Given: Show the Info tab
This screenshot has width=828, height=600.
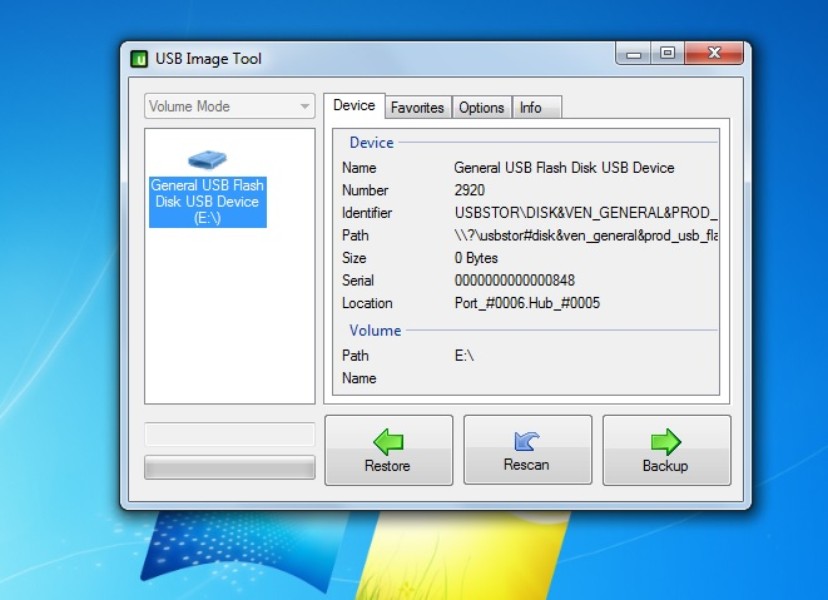Looking at the screenshot, I should click(531, 108).
